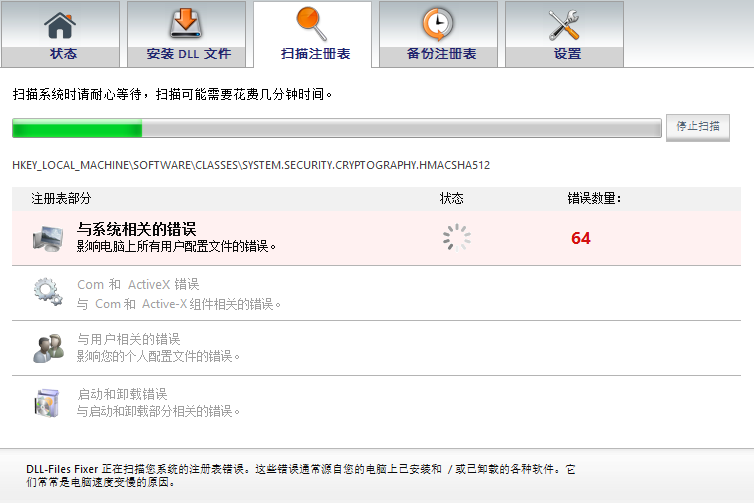Click the 与启动和卸载部分相关的错误 description
Image resolution: width=754 pixels, height=503 pixels.
tap(158, 411)
